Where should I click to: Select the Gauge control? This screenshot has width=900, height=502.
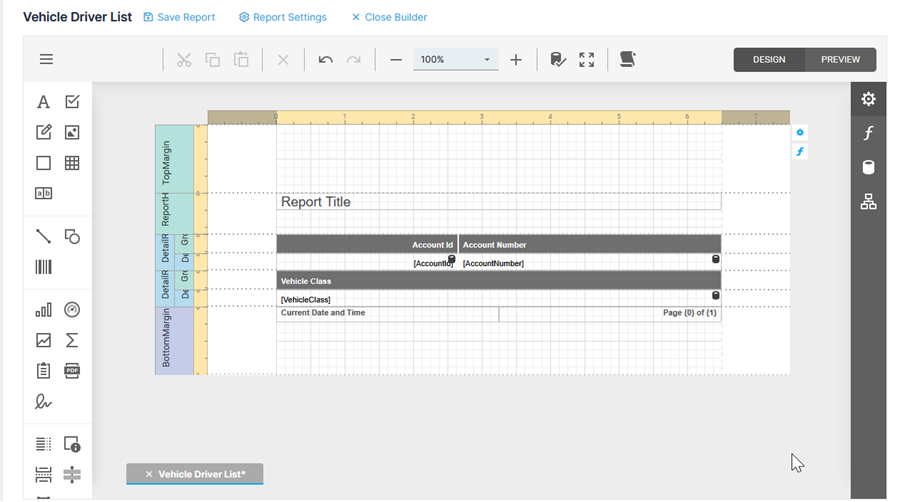[72, 310]
